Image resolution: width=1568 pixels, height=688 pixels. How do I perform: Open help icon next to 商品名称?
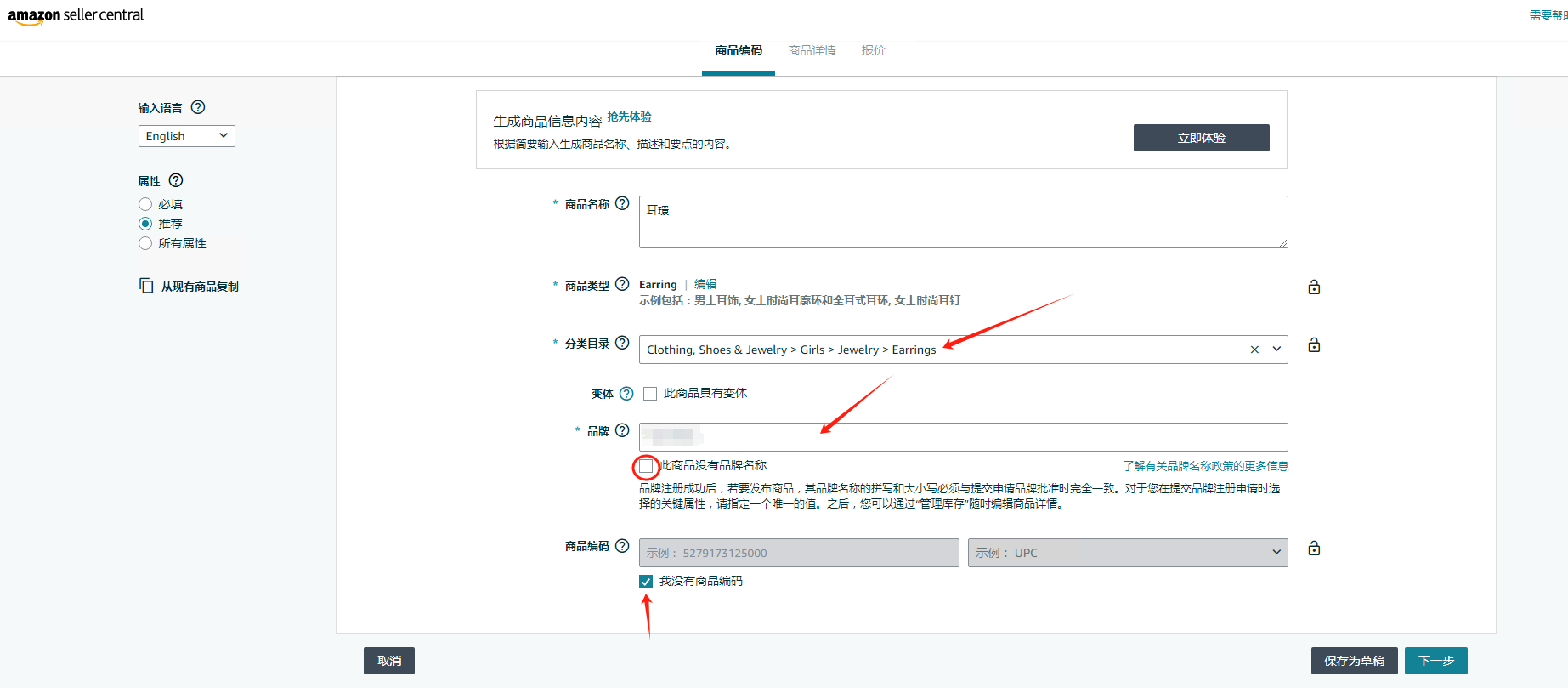[622, 203]
